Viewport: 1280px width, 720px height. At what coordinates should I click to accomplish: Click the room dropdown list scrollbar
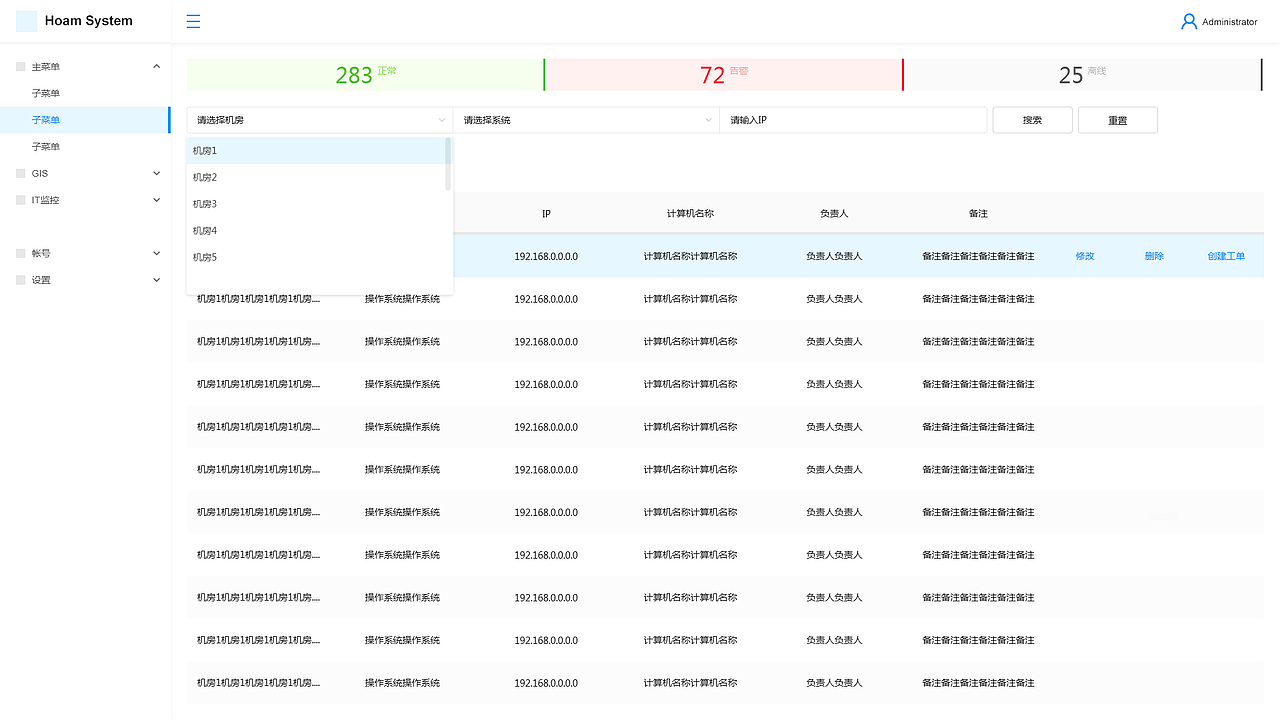pyautogui.click(x=448, y=164)
